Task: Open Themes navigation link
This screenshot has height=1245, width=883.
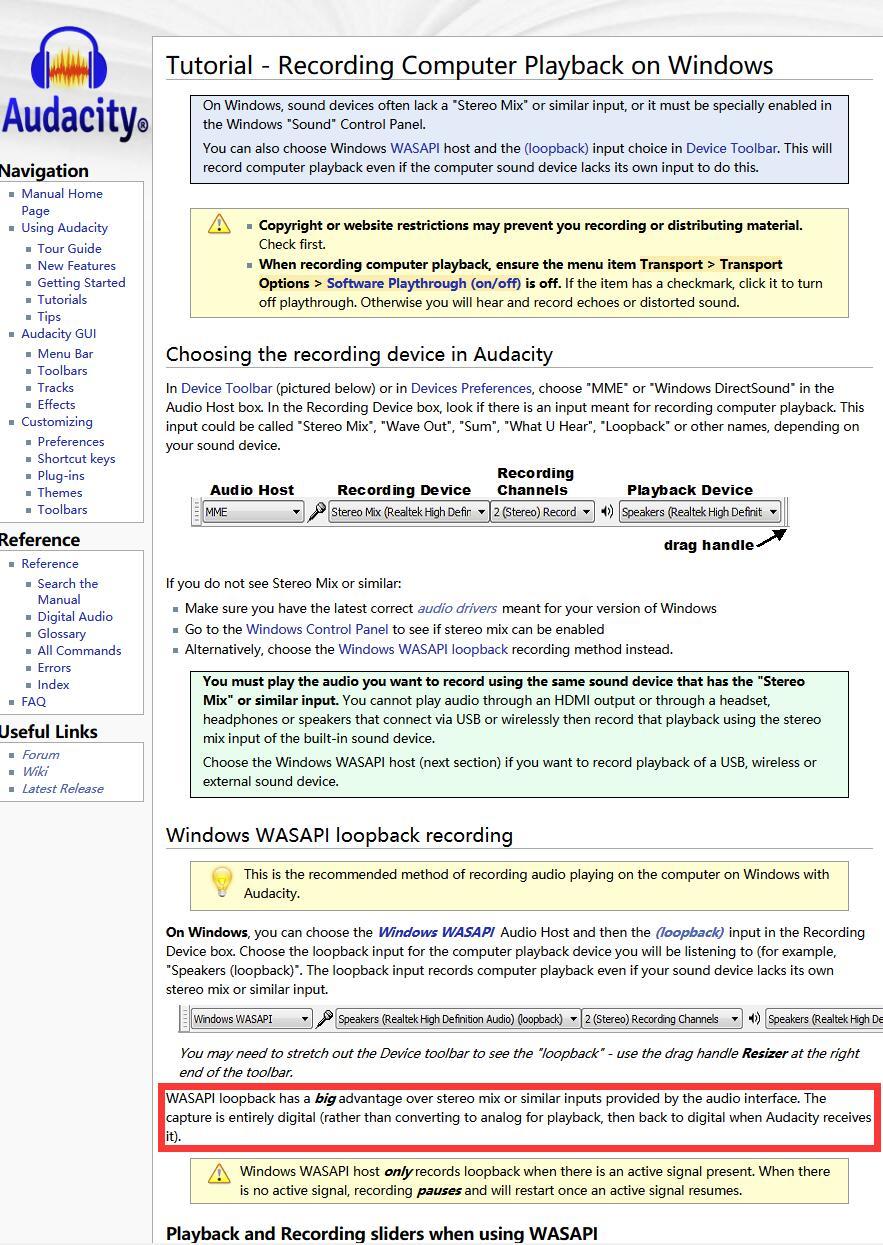Action: pyautogui.click(x=60, y=493)
